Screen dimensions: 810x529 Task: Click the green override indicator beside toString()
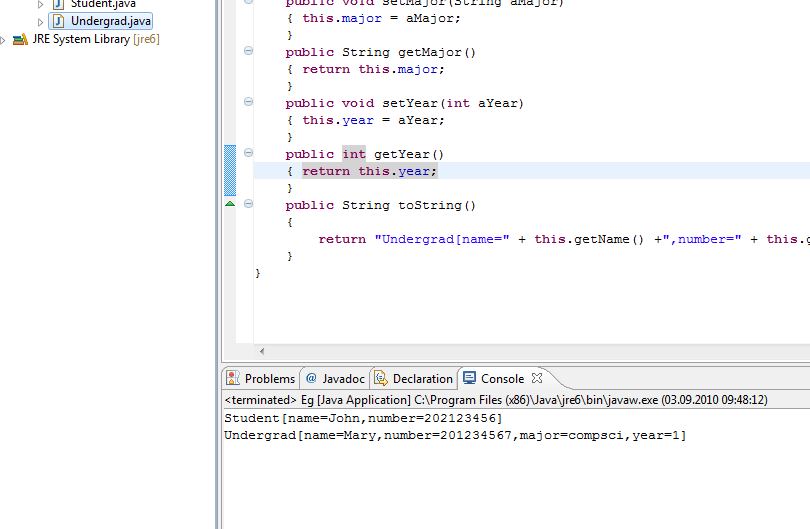(230, 204)
